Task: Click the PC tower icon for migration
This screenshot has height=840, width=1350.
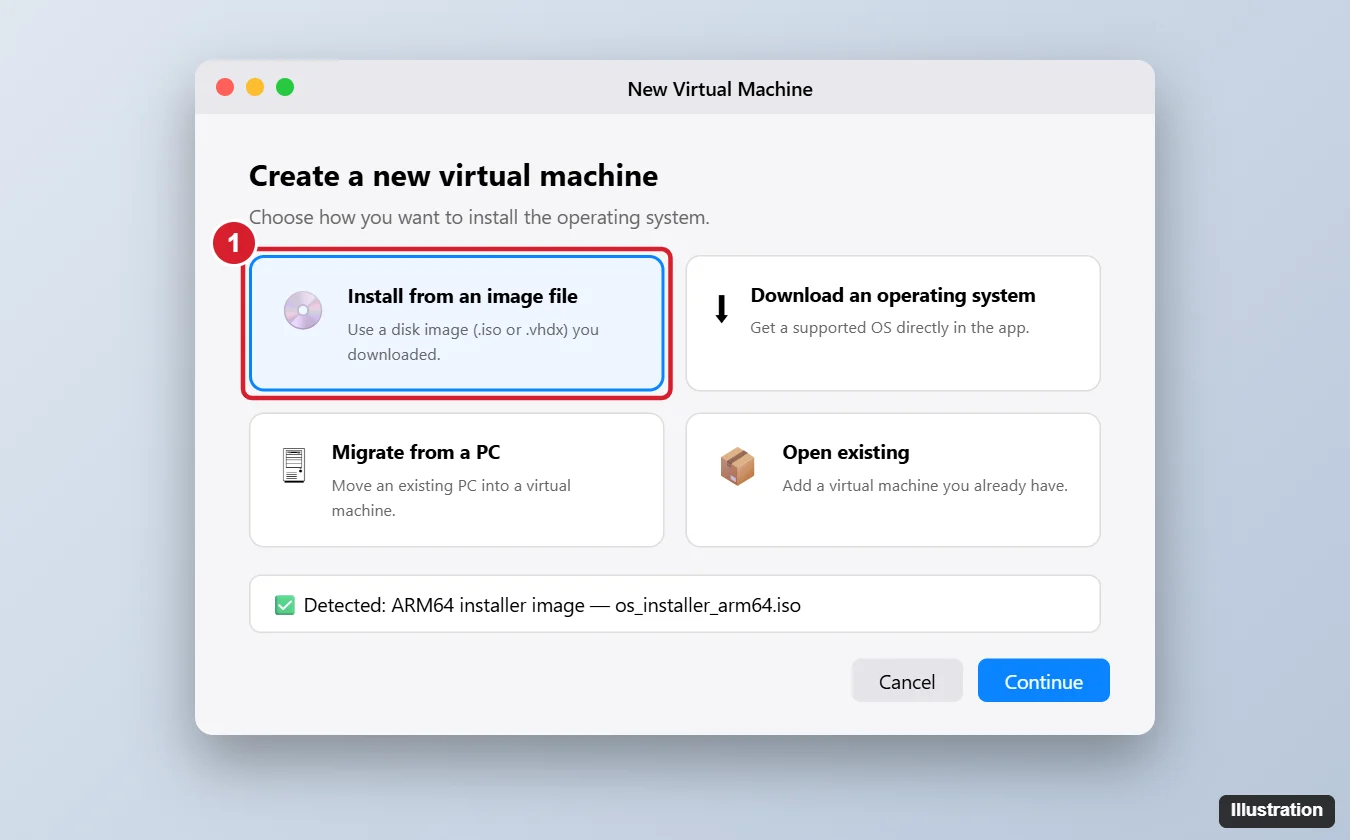Action: (x=293, y=466)
